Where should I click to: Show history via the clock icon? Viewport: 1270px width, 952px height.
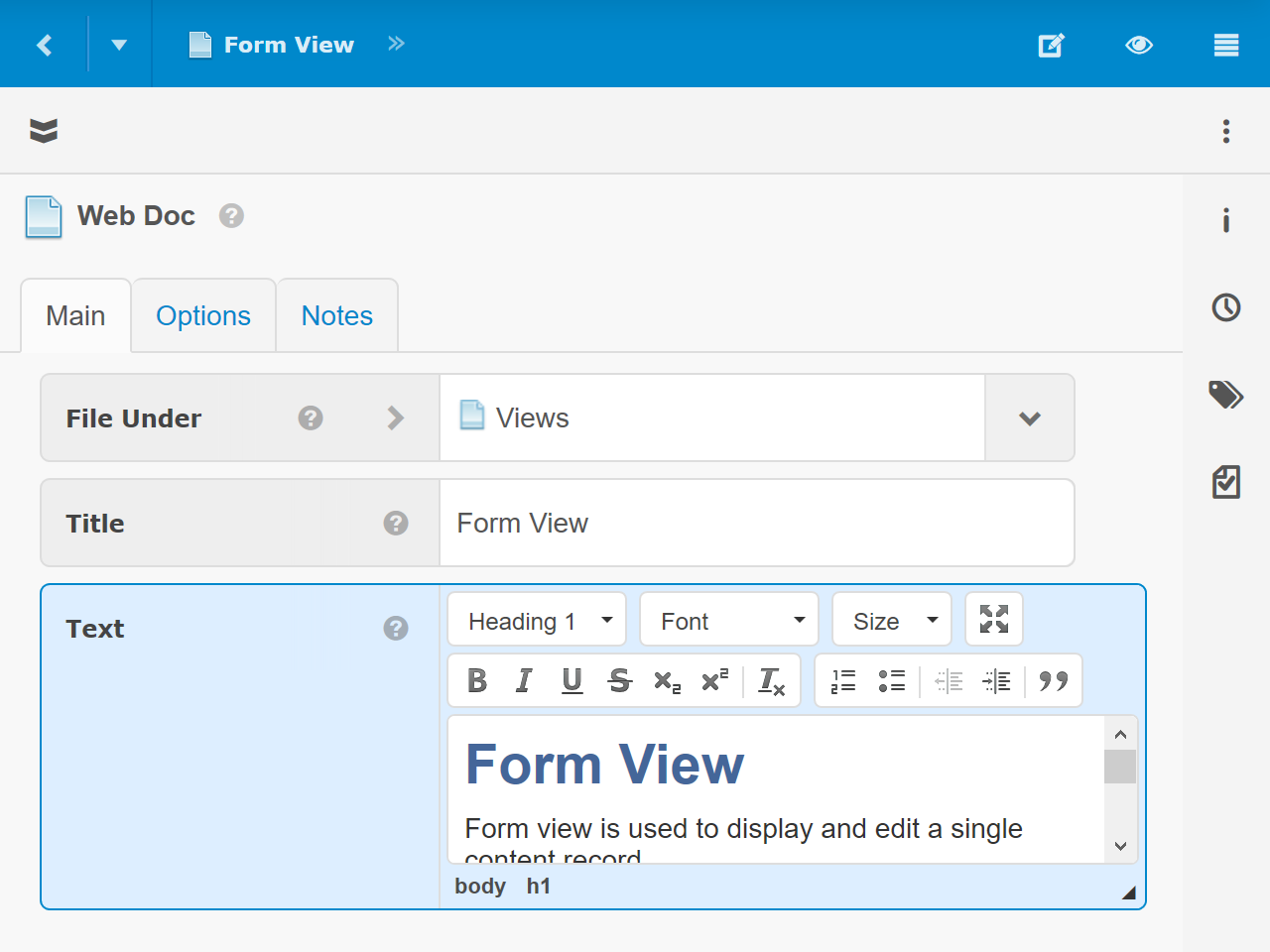coord(1225,307)
